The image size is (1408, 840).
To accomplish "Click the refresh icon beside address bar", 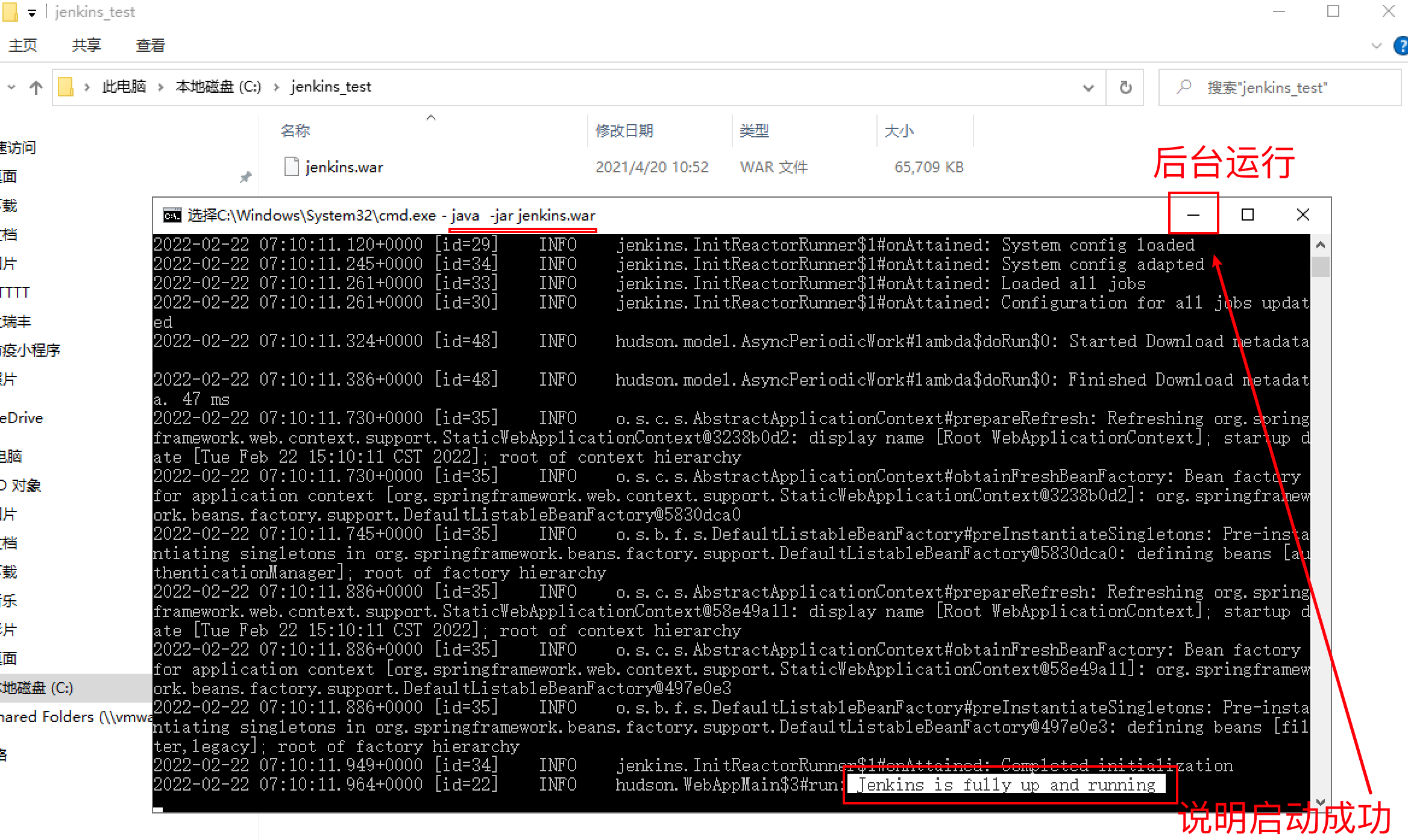I will (1125, 88).
